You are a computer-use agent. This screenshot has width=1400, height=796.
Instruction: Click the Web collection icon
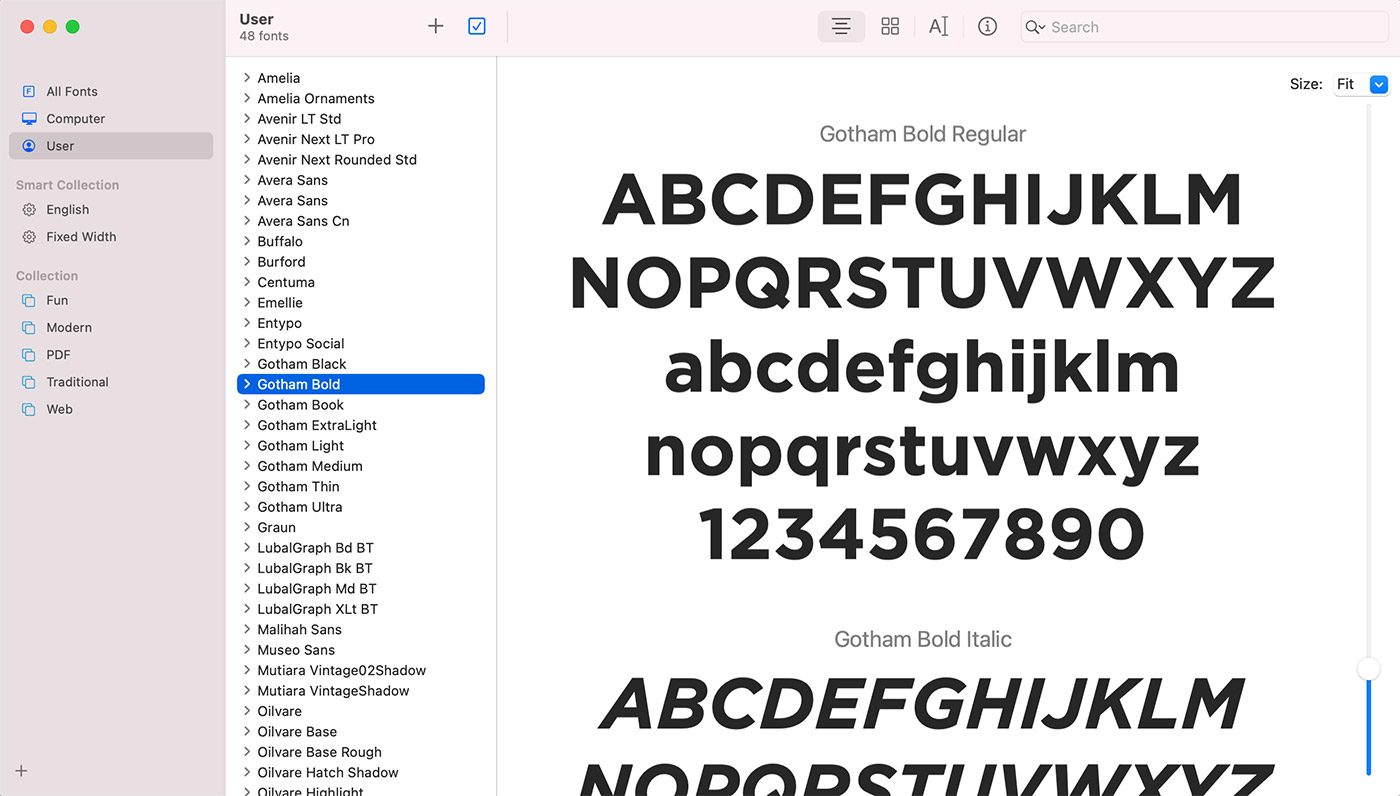(x=29, y=409)
